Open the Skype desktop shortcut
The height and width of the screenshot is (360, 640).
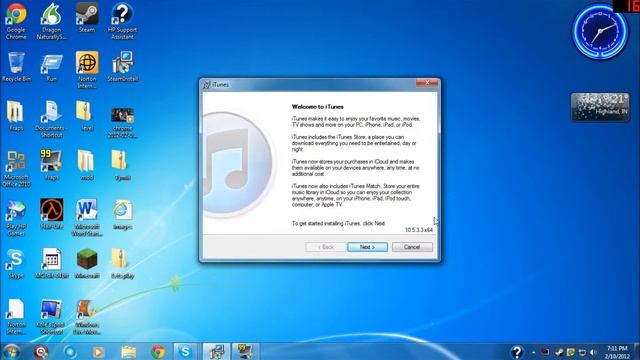click(16, 264)
